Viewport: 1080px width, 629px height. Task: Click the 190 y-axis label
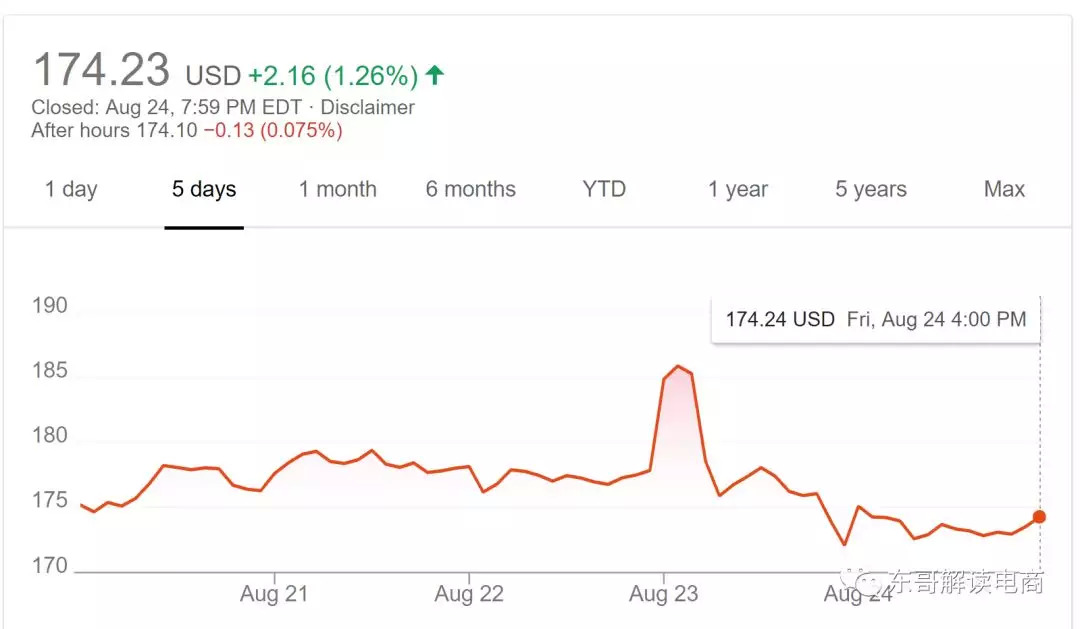pyautogui.click(x=49, y=306)
